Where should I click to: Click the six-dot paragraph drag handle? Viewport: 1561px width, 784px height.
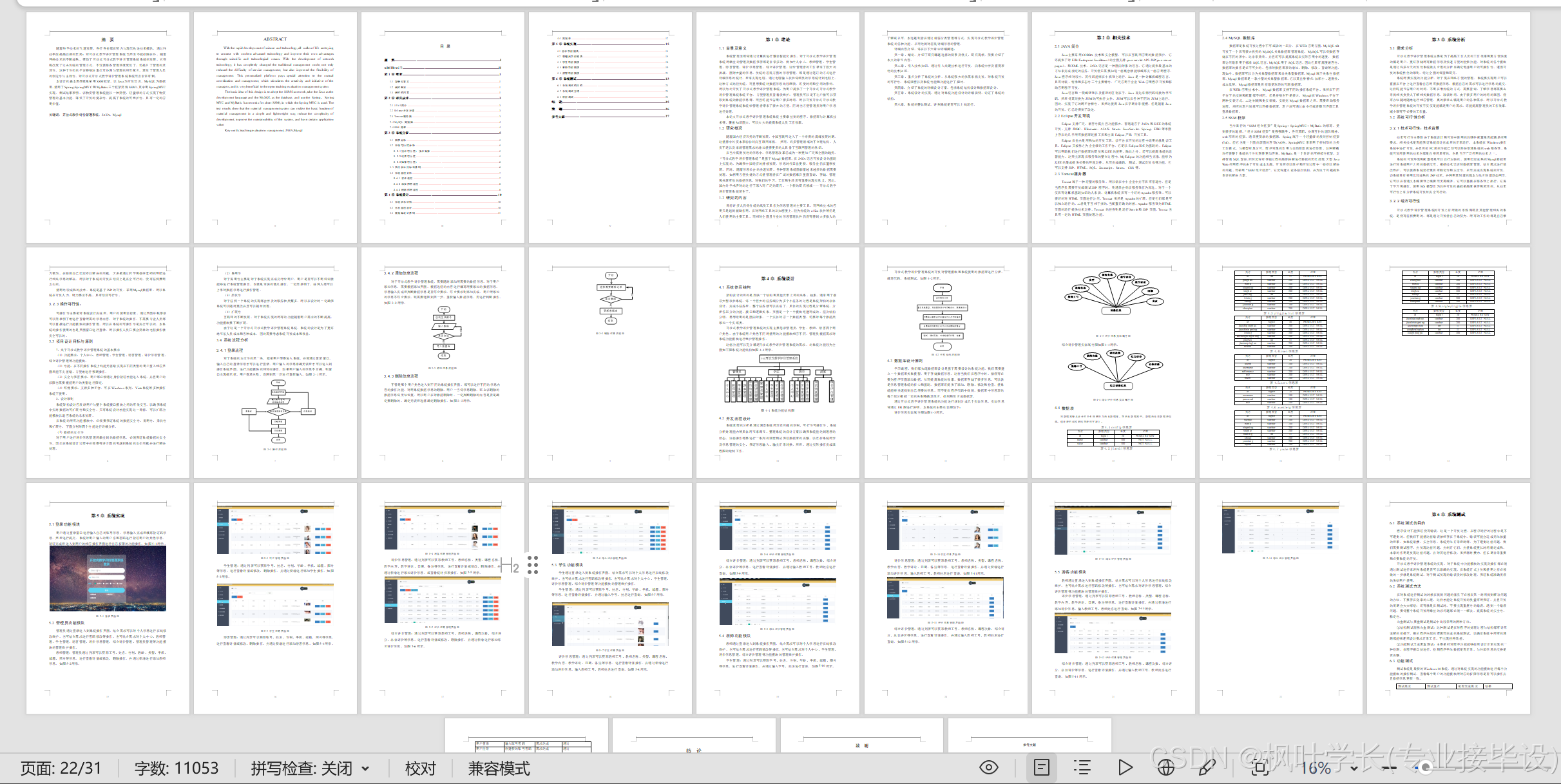tap(533, 565)
